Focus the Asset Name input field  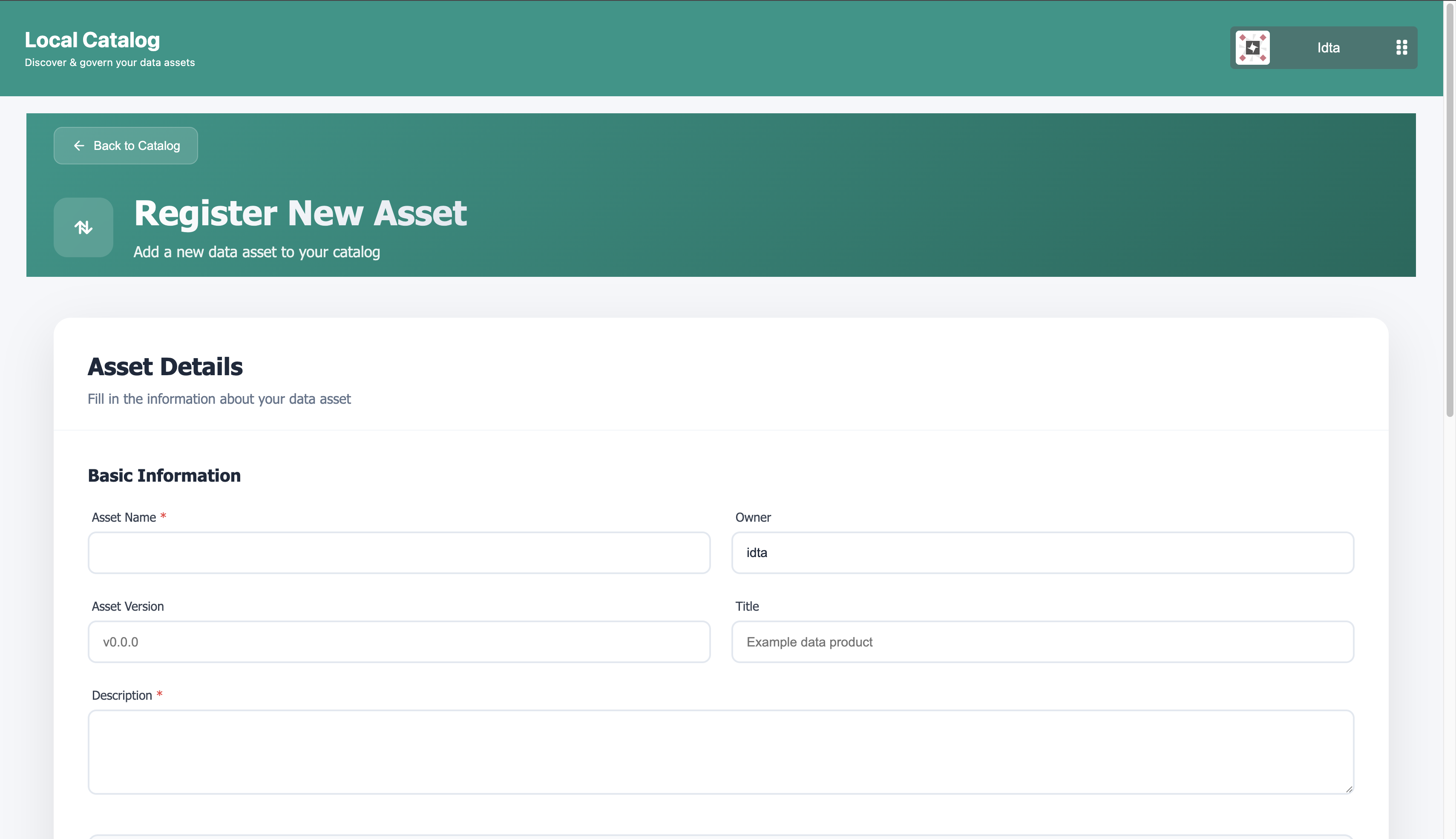click(399, 553)
